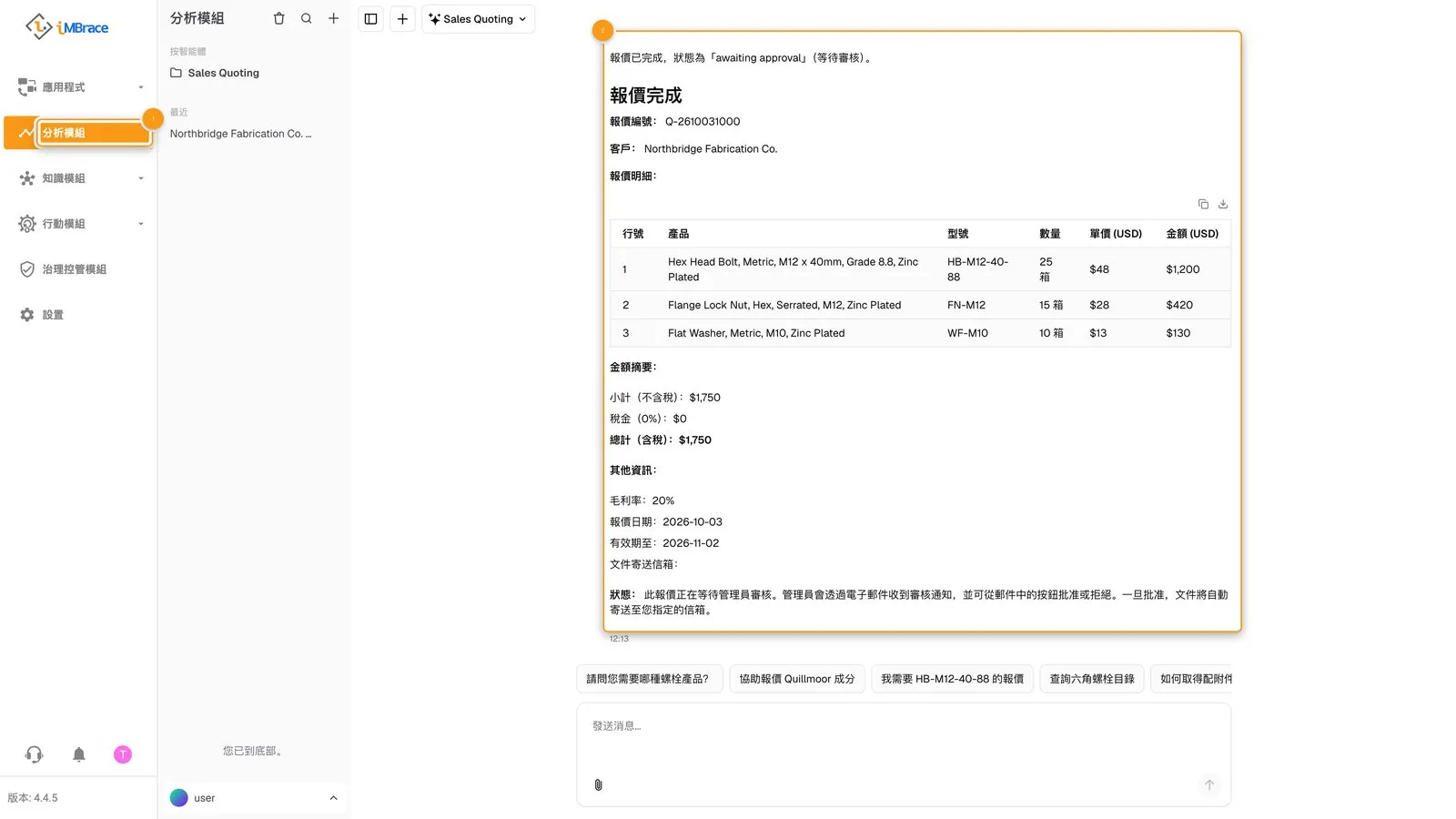Click suggestion 協助報價 Quillmoor 成分
The width and height of the screenshot is (1456, 819).
796,679
